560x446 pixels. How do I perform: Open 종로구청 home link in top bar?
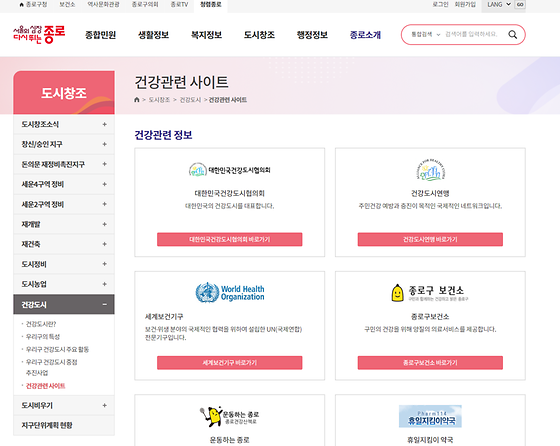33,5
